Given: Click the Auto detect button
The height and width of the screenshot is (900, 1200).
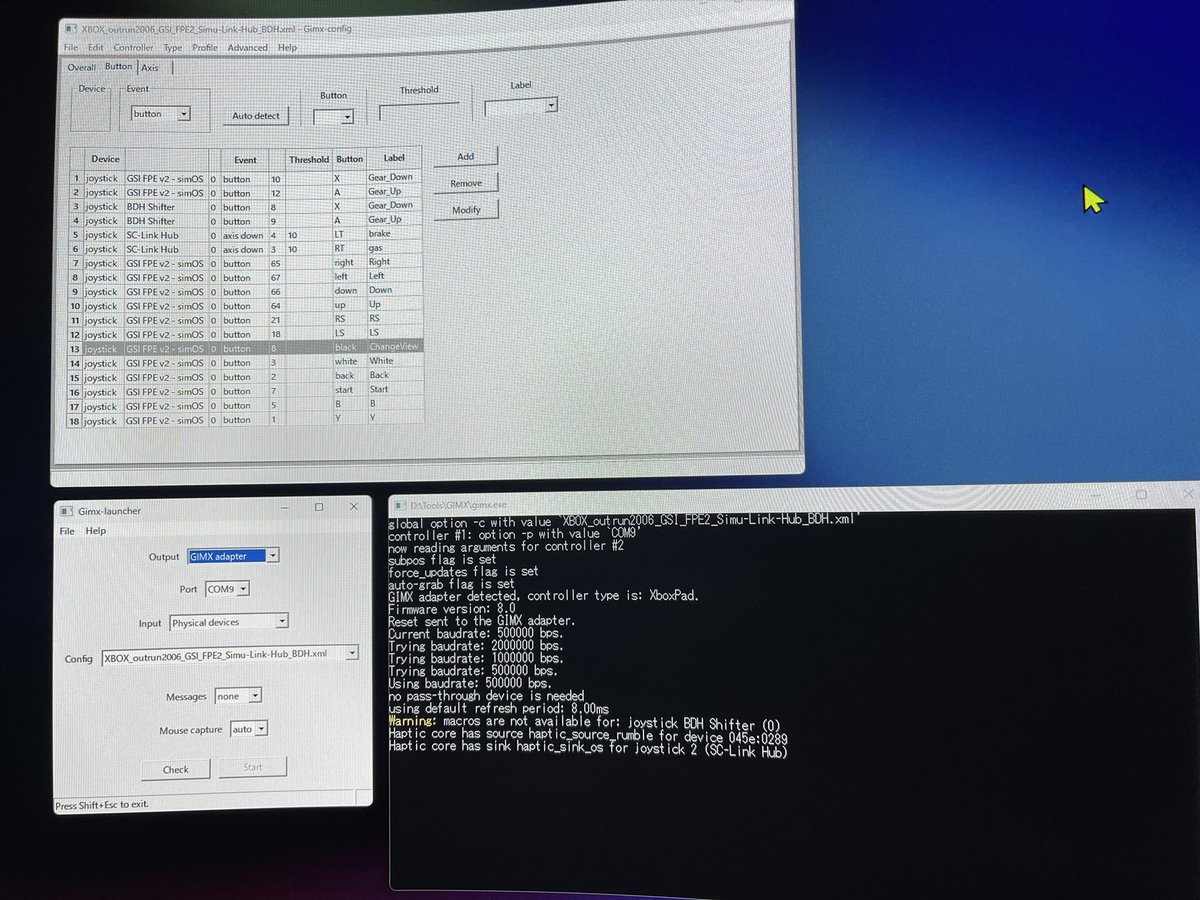Looking at the screenshot, I should pyautogui.click(x=256, y=116).
